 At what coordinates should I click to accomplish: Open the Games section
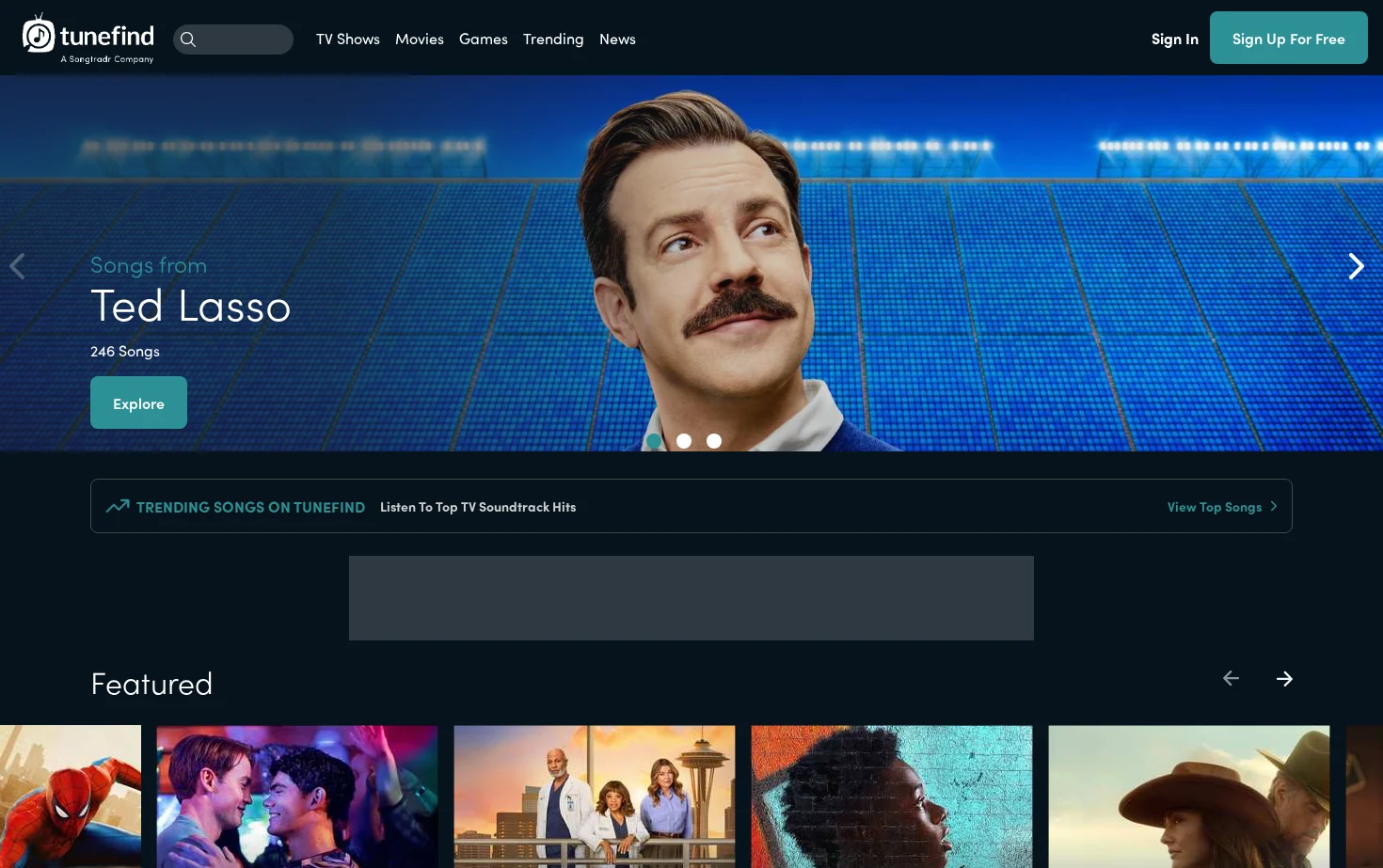484,39
